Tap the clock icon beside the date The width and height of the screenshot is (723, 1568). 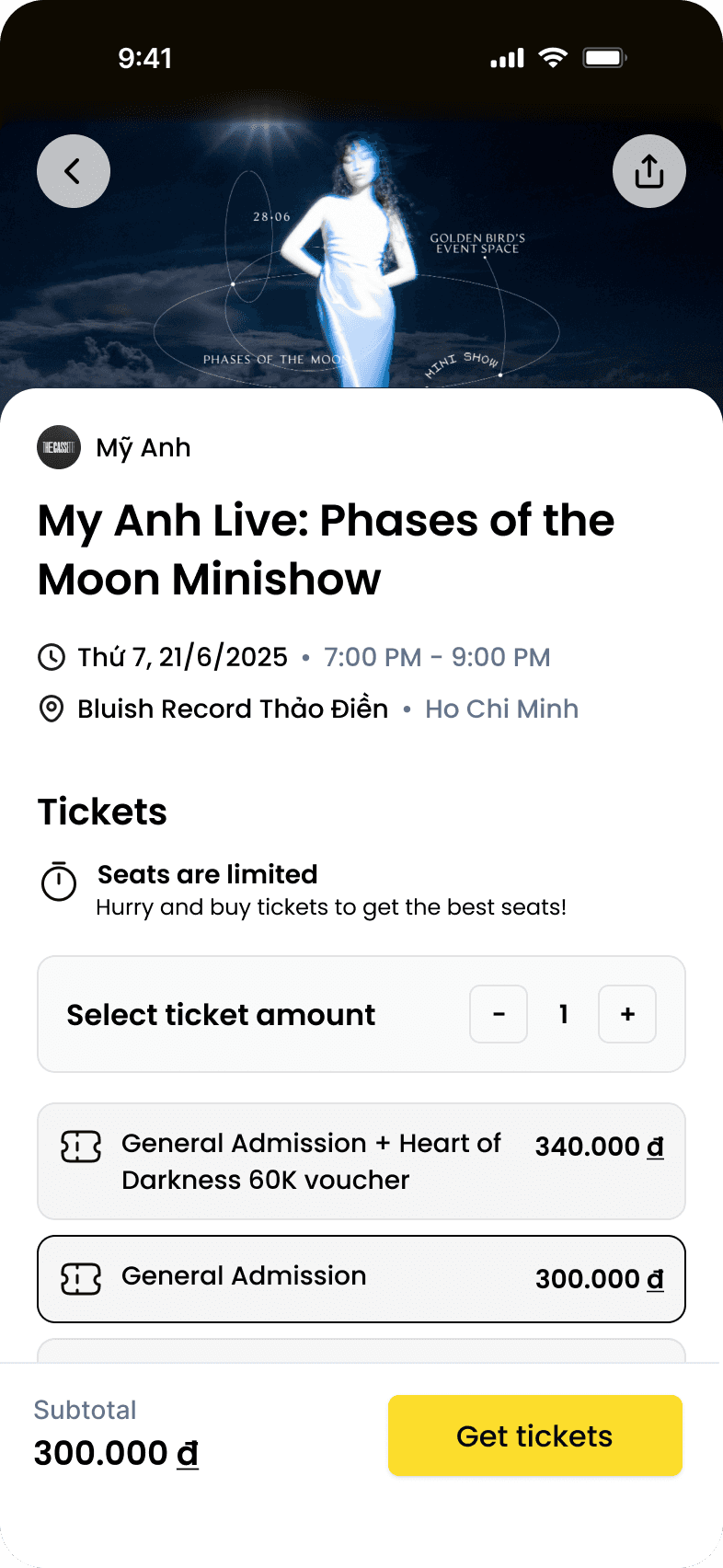click(x=52, y=657)
